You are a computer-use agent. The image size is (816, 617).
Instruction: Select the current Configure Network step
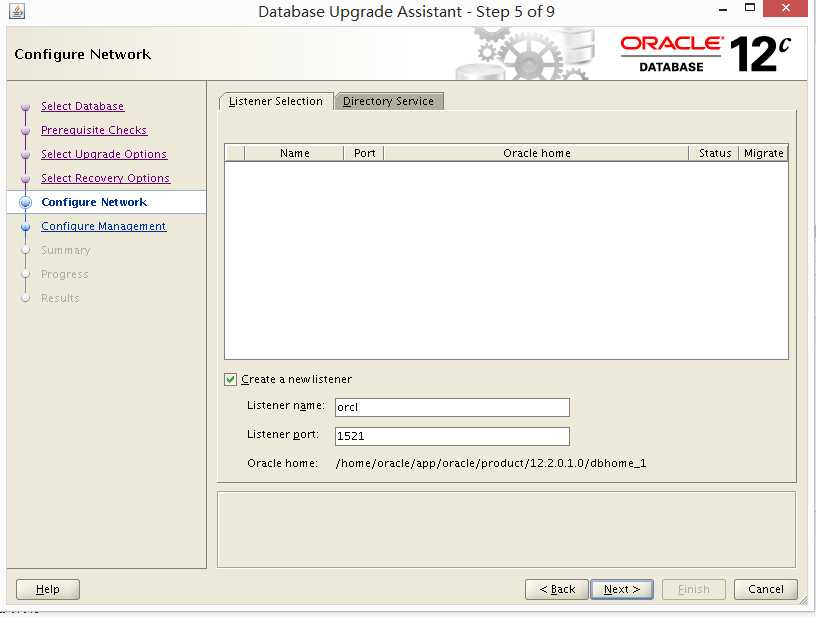[x=94, y=202]
